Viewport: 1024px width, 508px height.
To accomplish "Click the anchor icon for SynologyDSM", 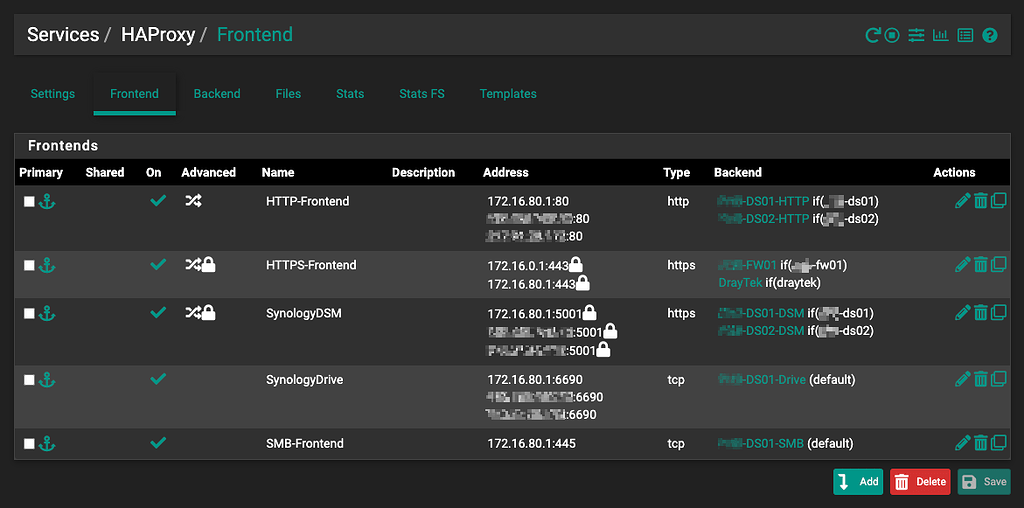I will (x=47, y=313).
